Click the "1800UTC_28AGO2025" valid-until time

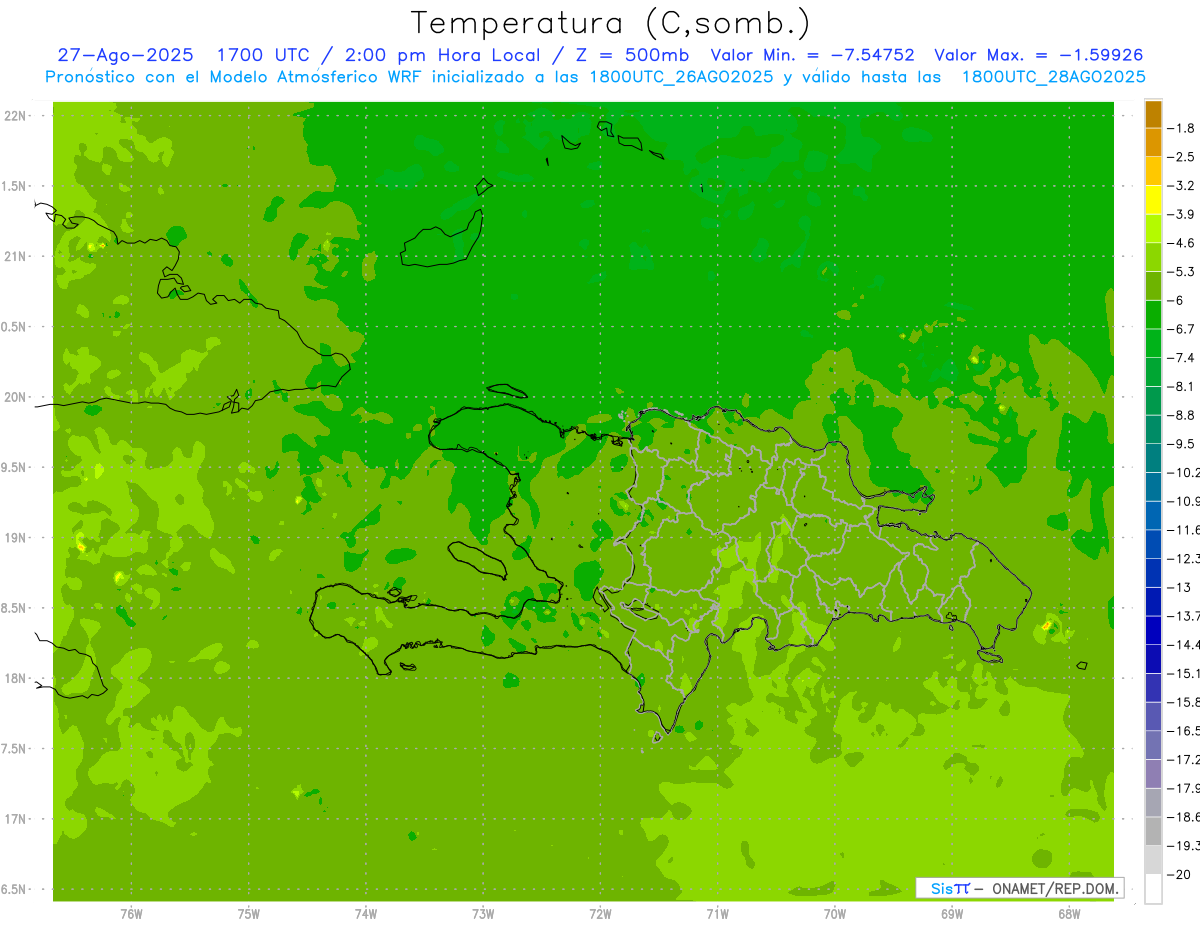(1054, 77)
